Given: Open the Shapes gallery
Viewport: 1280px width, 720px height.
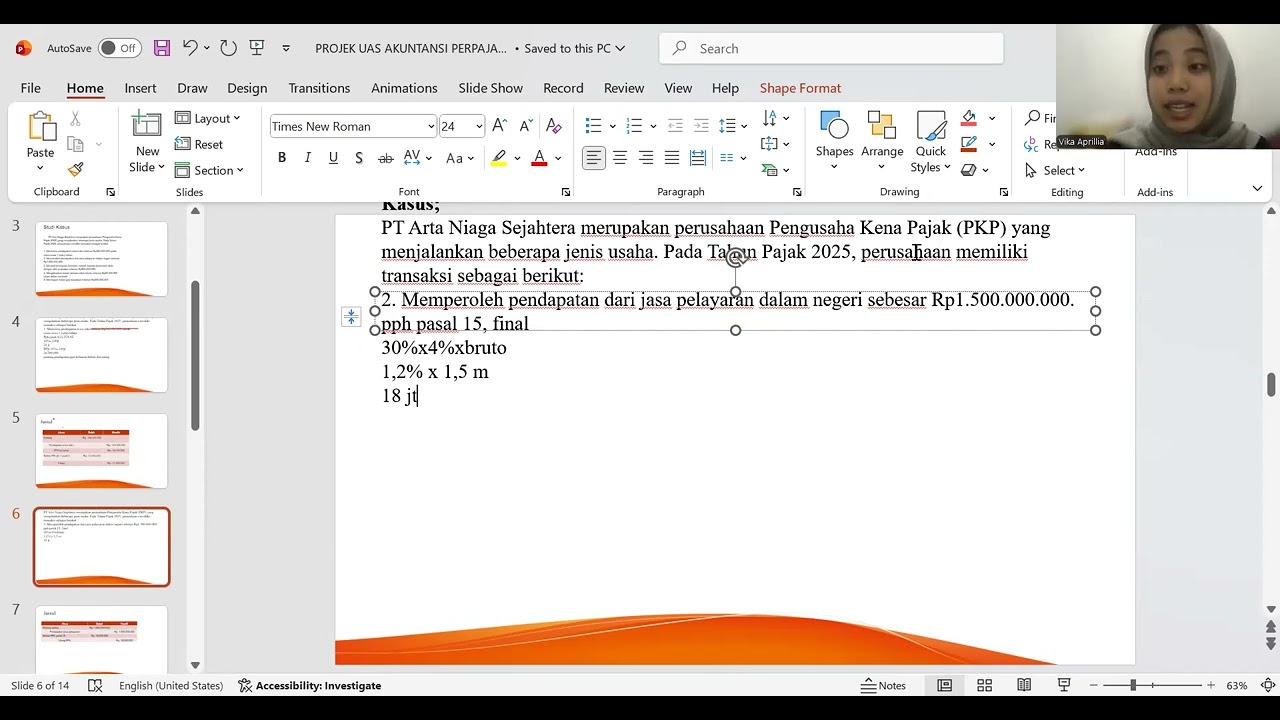Looking at the screenshot, I should (834, 140).
